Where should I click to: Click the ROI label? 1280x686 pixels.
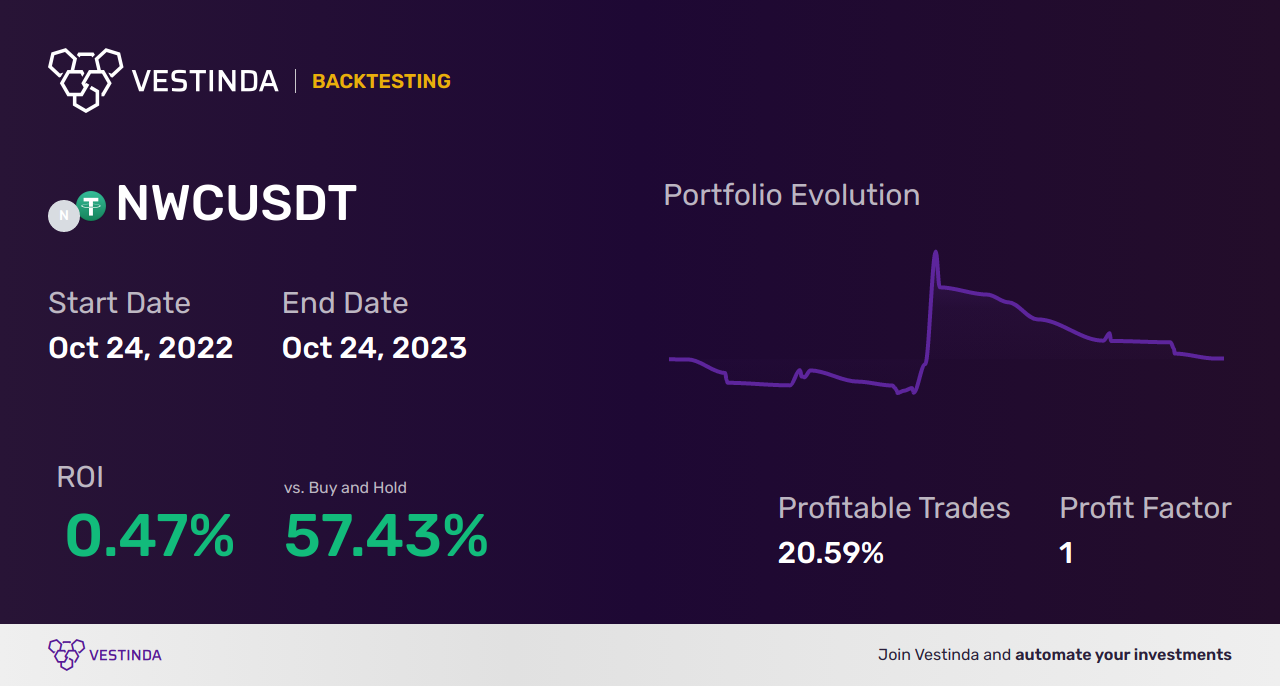(x=80, y=477)
